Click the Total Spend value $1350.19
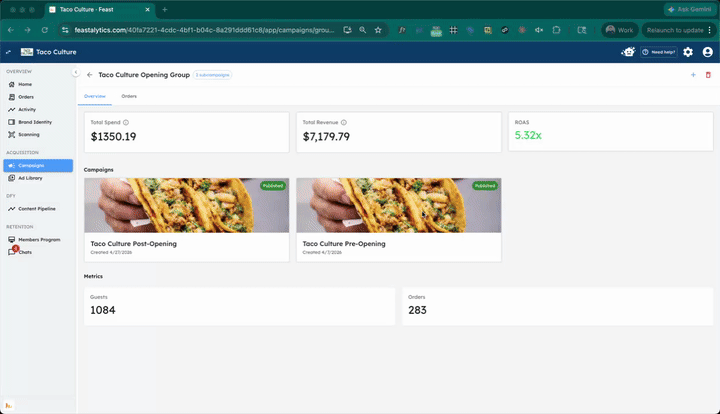Image resolution: width=720 pixels, height=414 pixels. (x=113, y=137)
